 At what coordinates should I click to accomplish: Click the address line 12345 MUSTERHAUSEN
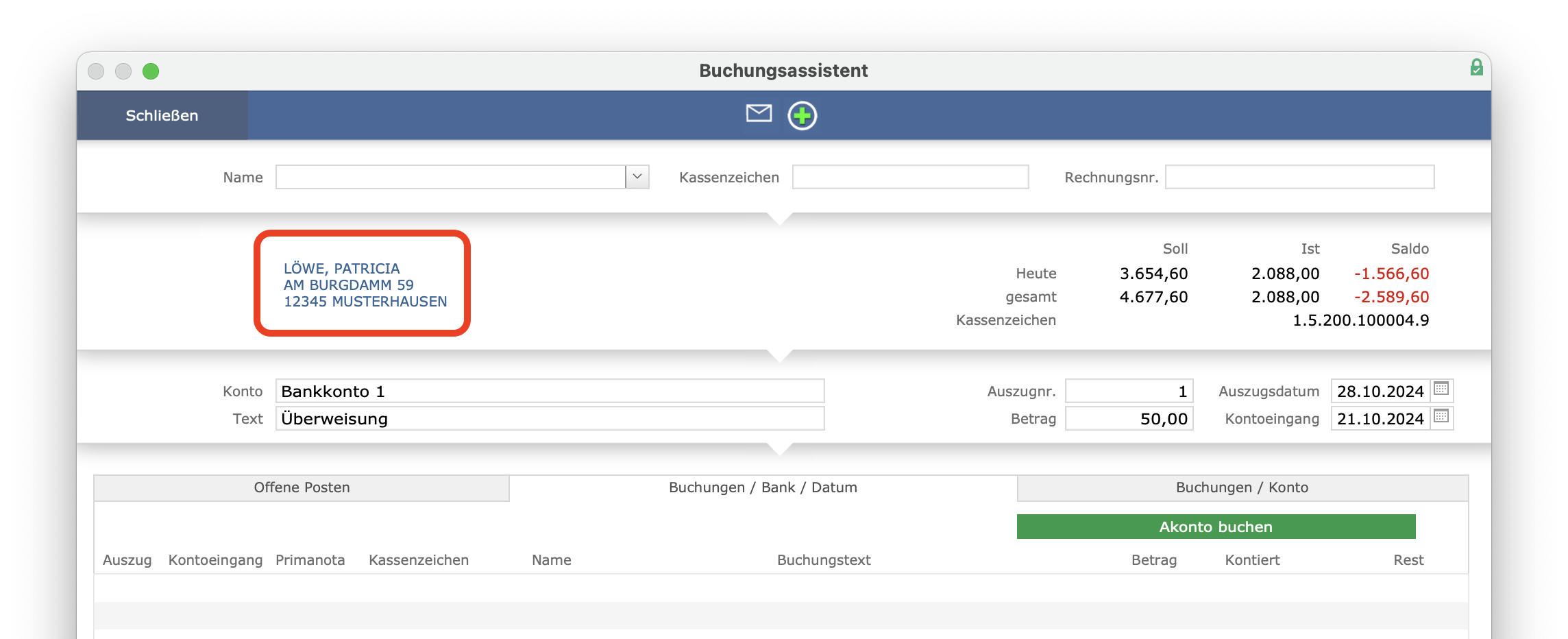pos(365,302)
